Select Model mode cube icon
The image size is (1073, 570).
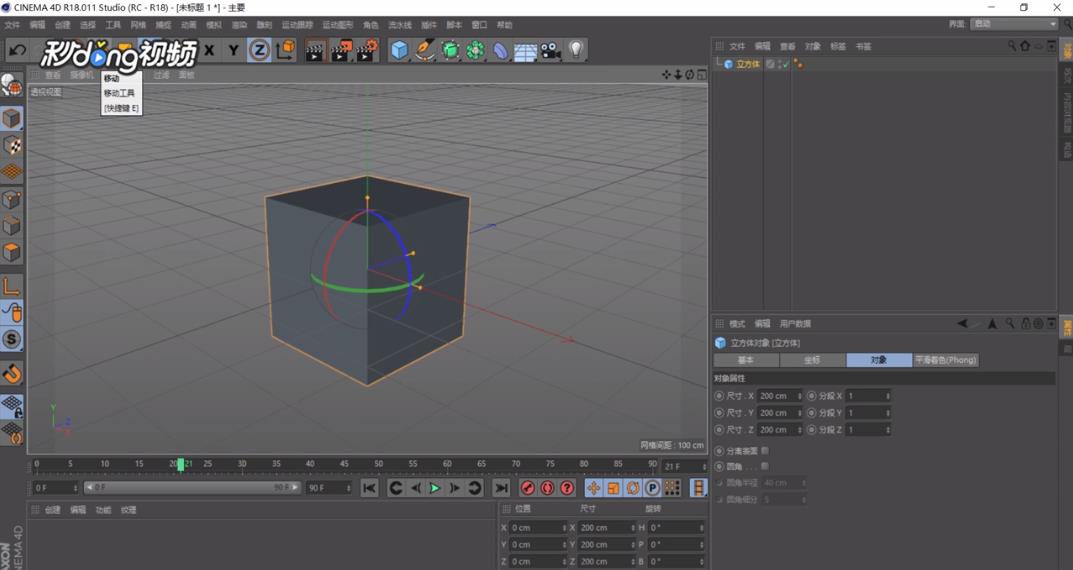pyautogui.click(x=12, y=118)
